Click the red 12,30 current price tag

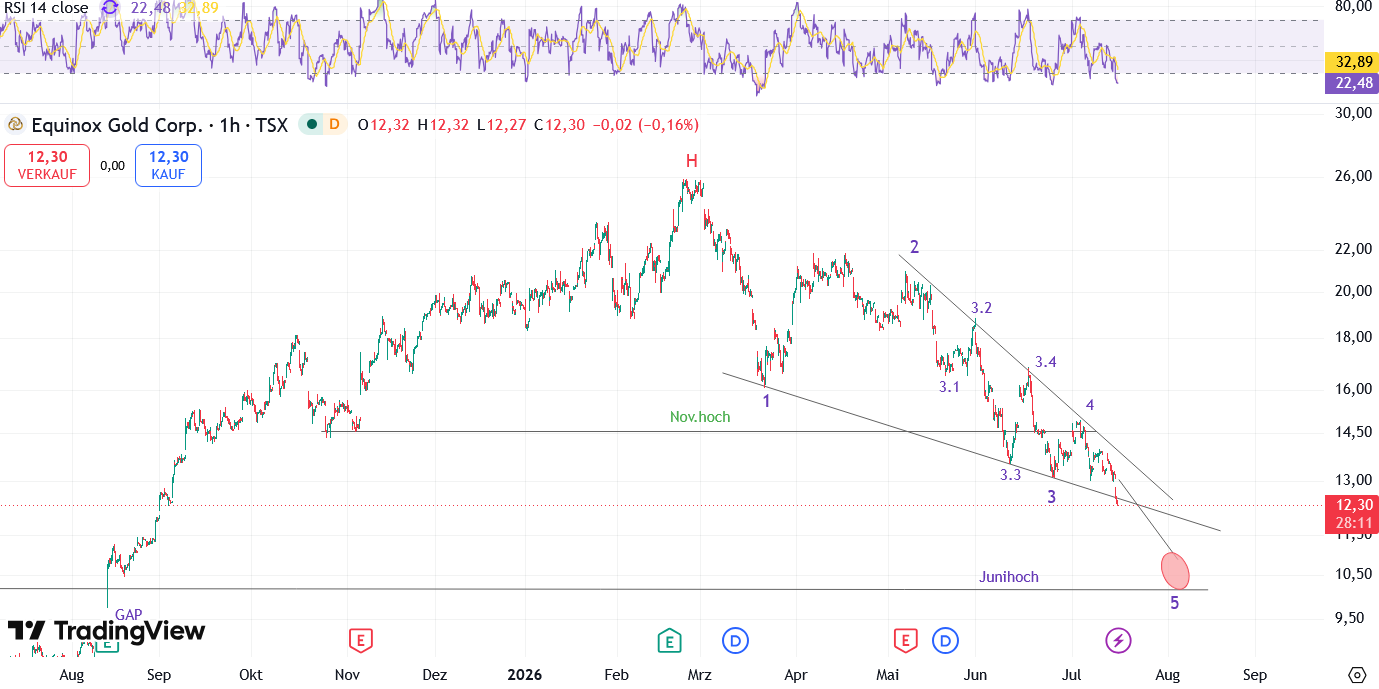1351,505
